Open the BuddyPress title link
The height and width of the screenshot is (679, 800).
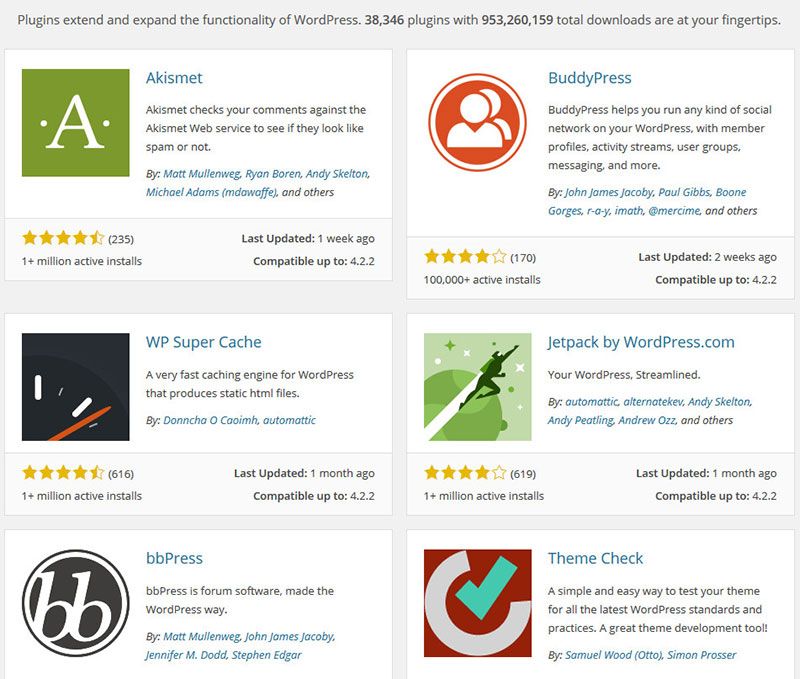[x=590, y=78]
